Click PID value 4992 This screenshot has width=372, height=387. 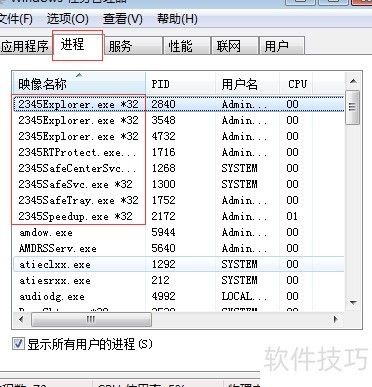(x=163, y=296)
